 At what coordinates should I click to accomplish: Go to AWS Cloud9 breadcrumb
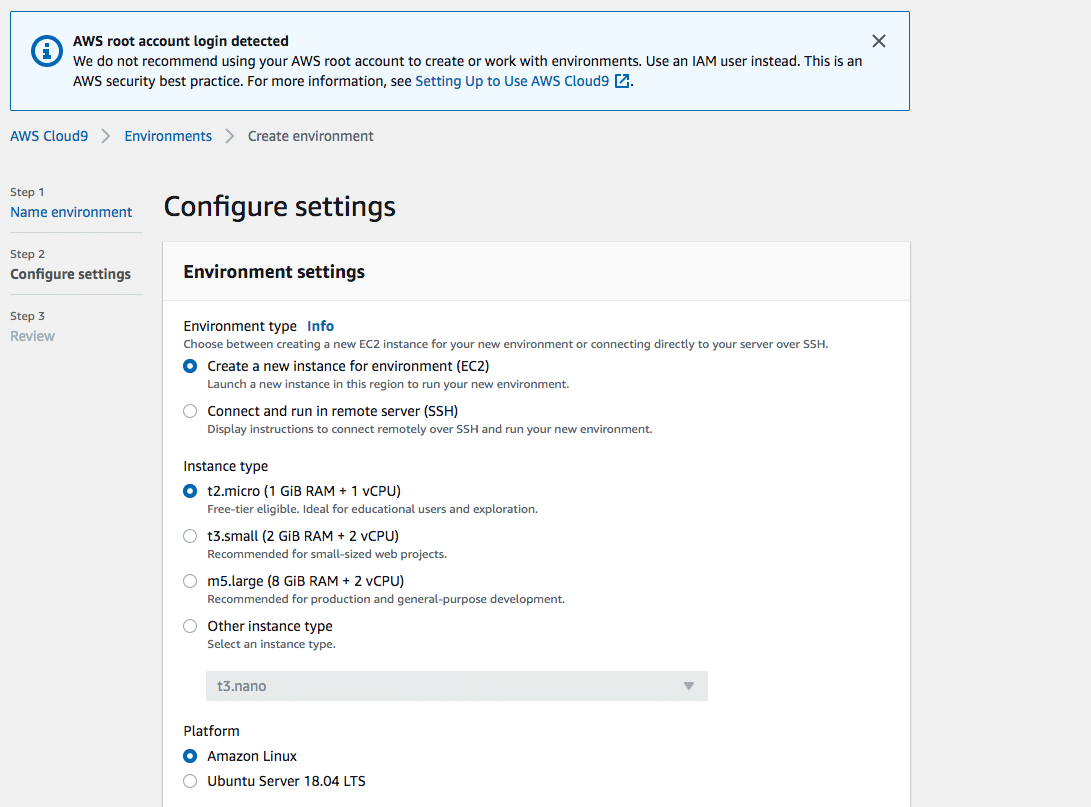coord(49,136)
